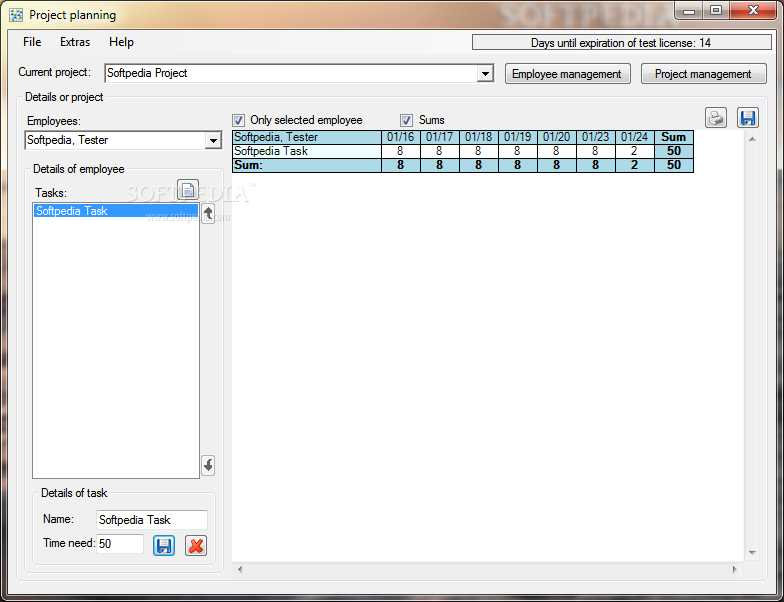Click the 01/16 column header
This screenshot has width=784, height=602.
(400, 137)
